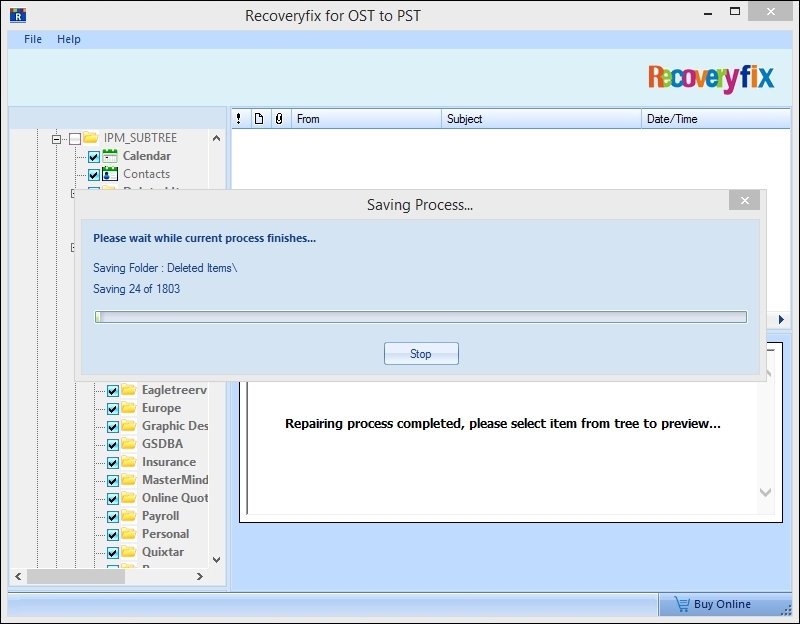Select the Insurance folder

coord(169,462)
